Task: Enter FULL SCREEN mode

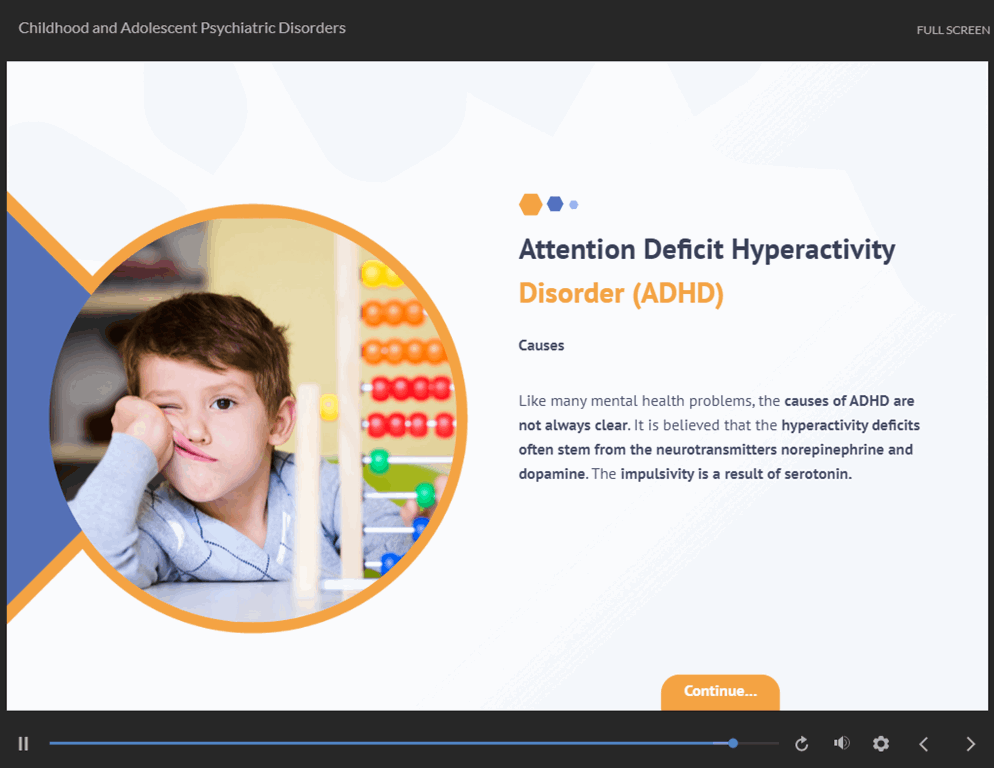Action: (953, 30)
